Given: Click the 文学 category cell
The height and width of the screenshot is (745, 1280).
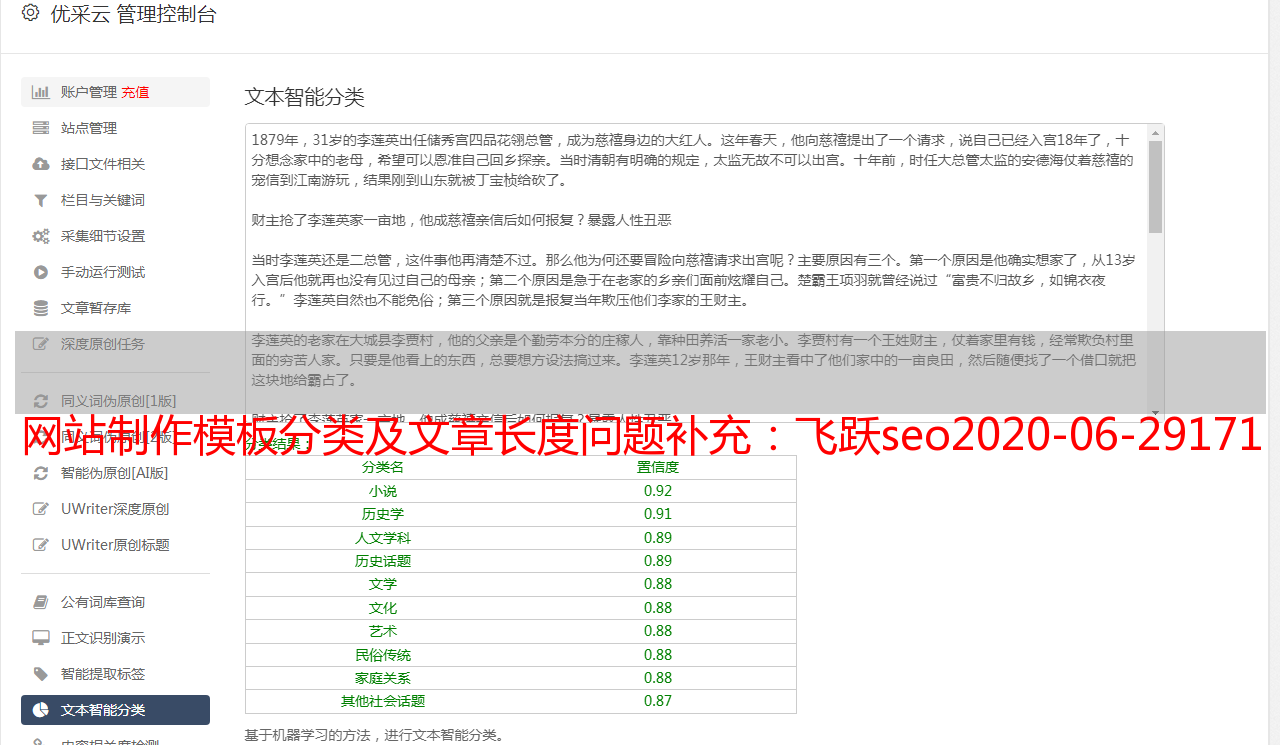Looking at the screenshot, I should pyautogui.click(x=383, y=584).
